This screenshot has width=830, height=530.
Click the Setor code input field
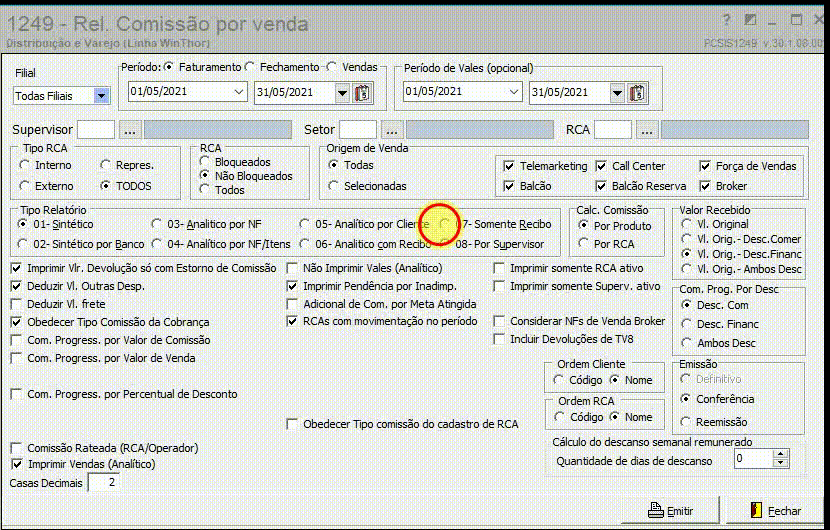[x=358, y=130]
